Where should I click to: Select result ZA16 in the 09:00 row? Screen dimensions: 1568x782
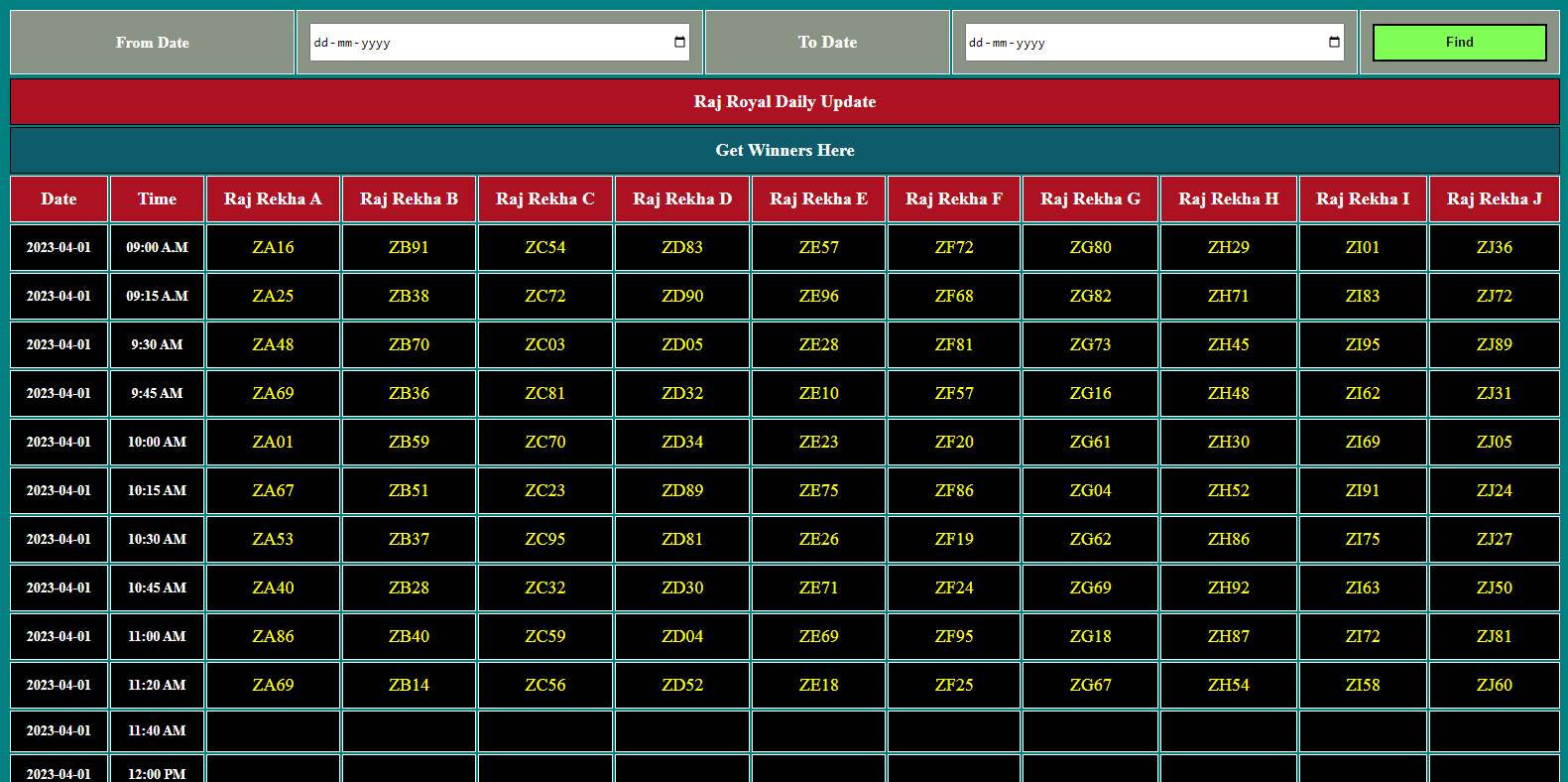click(x=273, y=248)
